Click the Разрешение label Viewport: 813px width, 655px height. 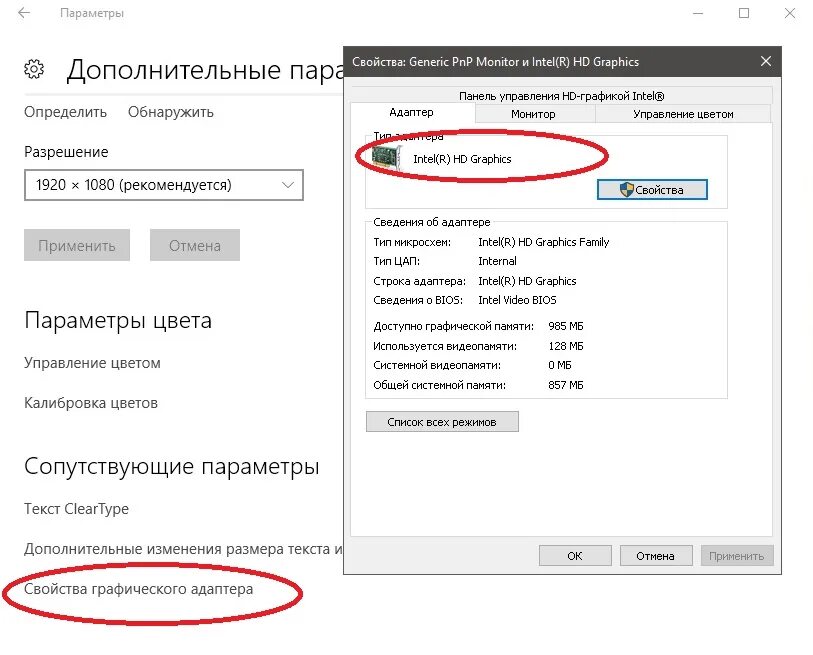pos(66,152)
